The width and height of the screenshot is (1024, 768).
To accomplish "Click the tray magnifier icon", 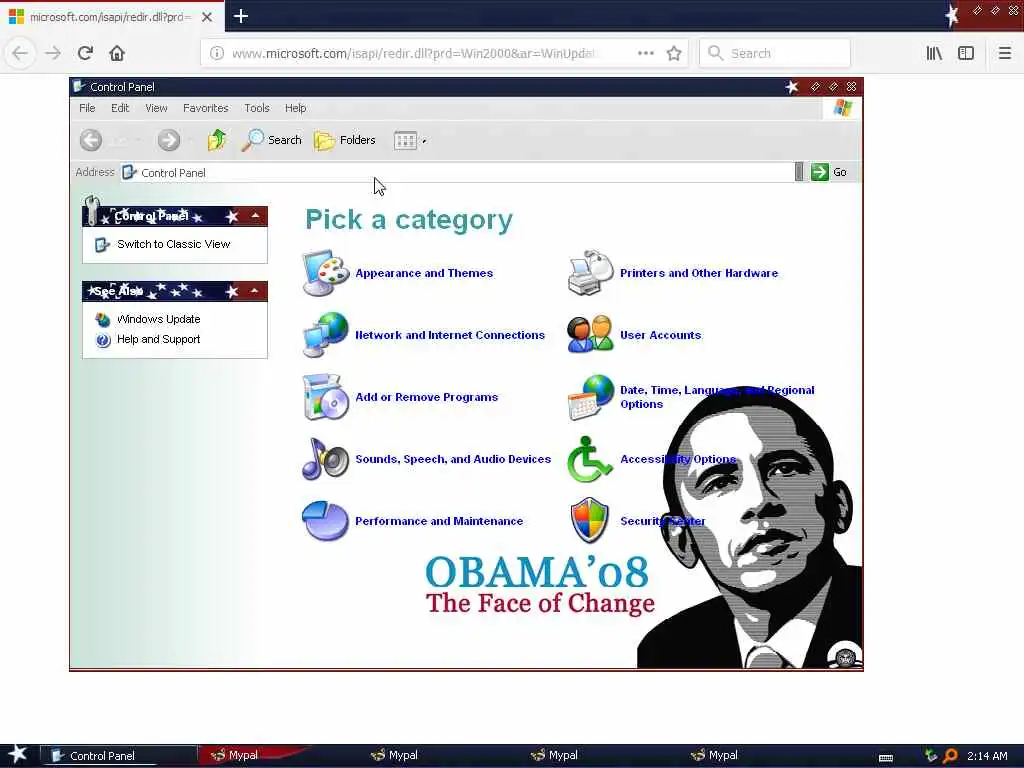I will (950, 756).
